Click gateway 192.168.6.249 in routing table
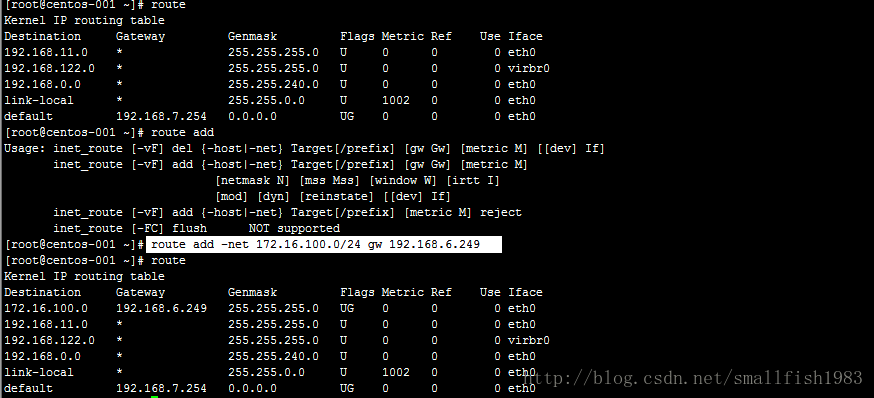 pos(161,308)
